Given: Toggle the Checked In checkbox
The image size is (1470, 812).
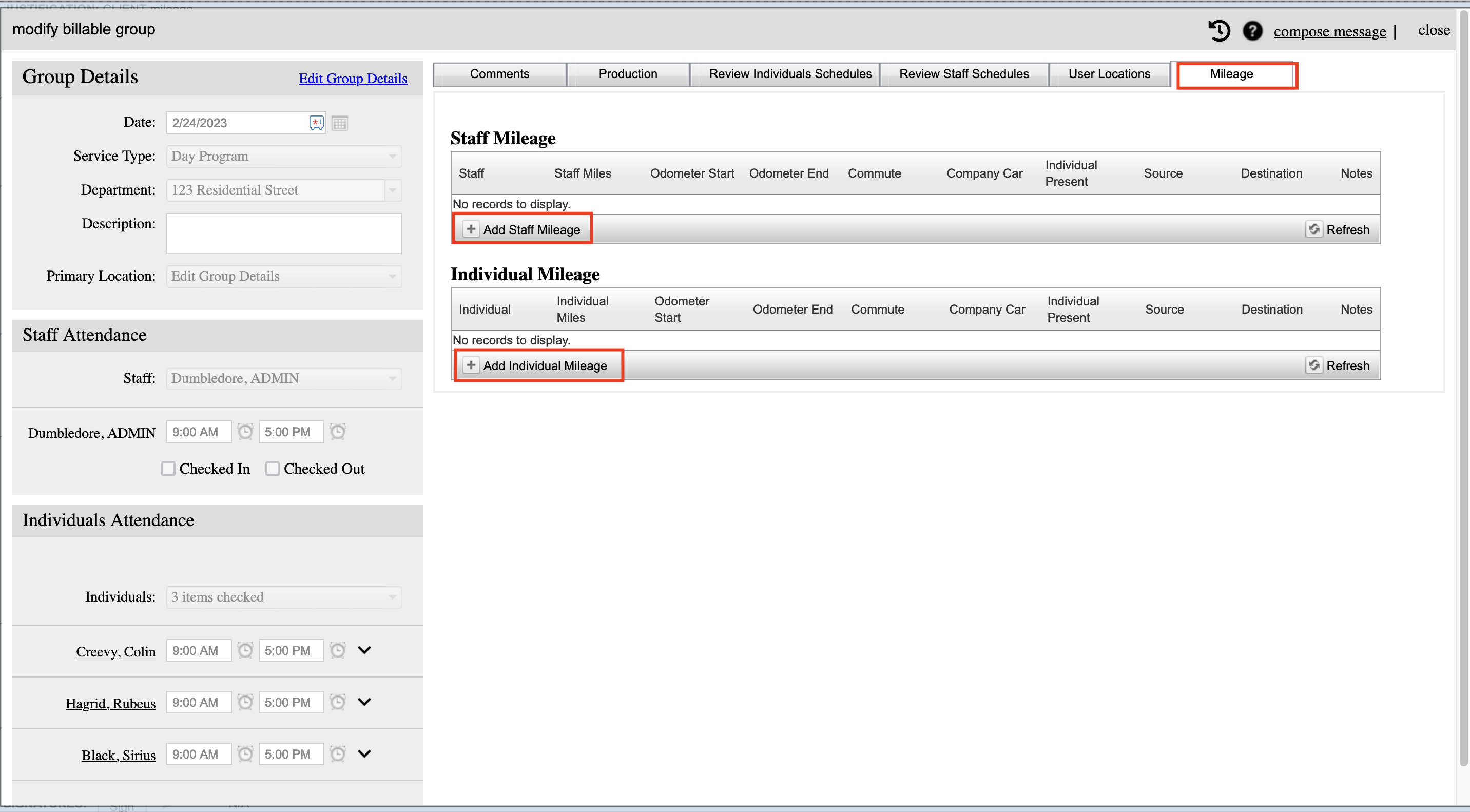Looking at the screenshot, I should [168, 469].
